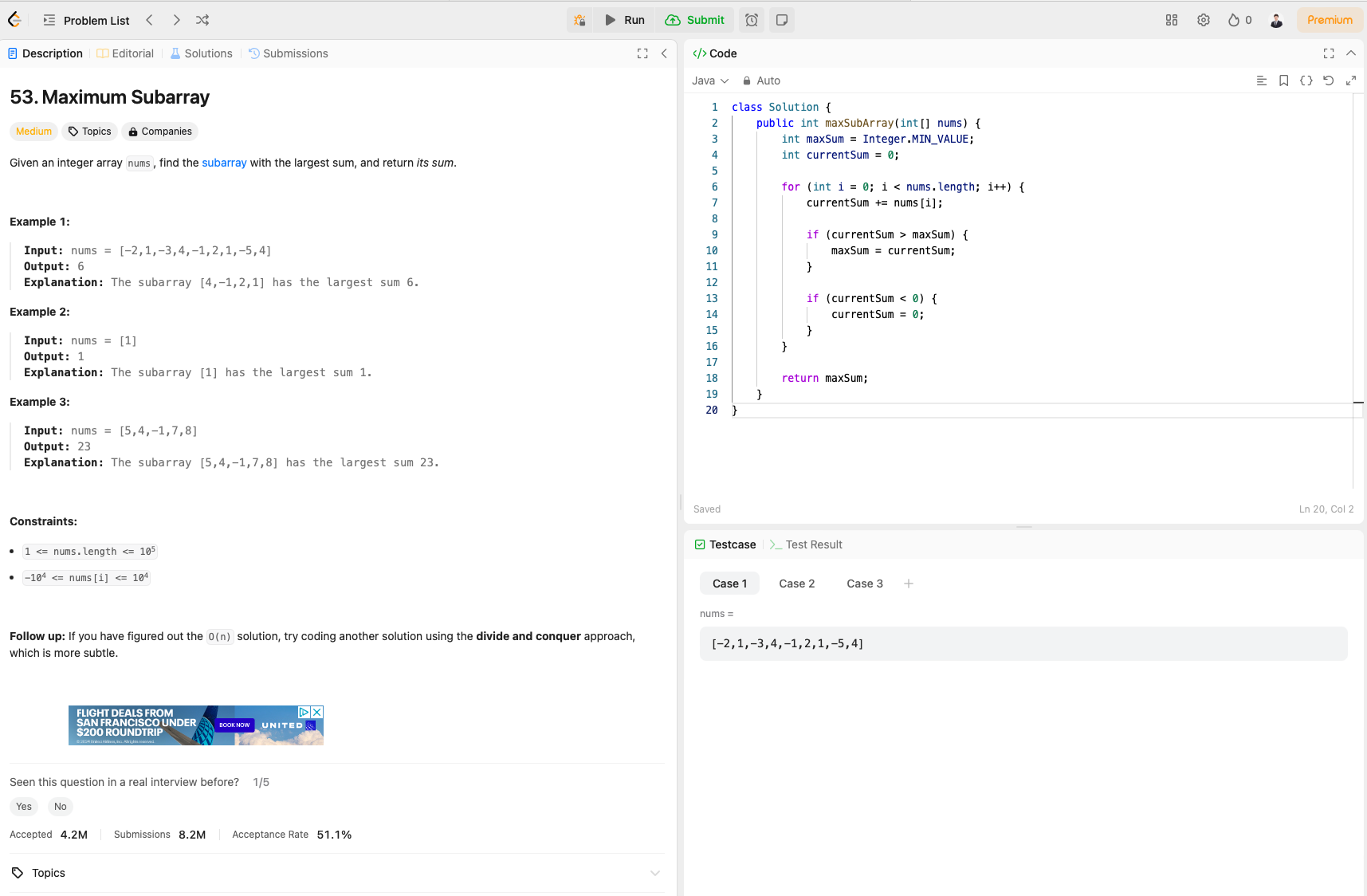Click the Auto lock indicator
1367x896 pixels.
click(761, 81)
